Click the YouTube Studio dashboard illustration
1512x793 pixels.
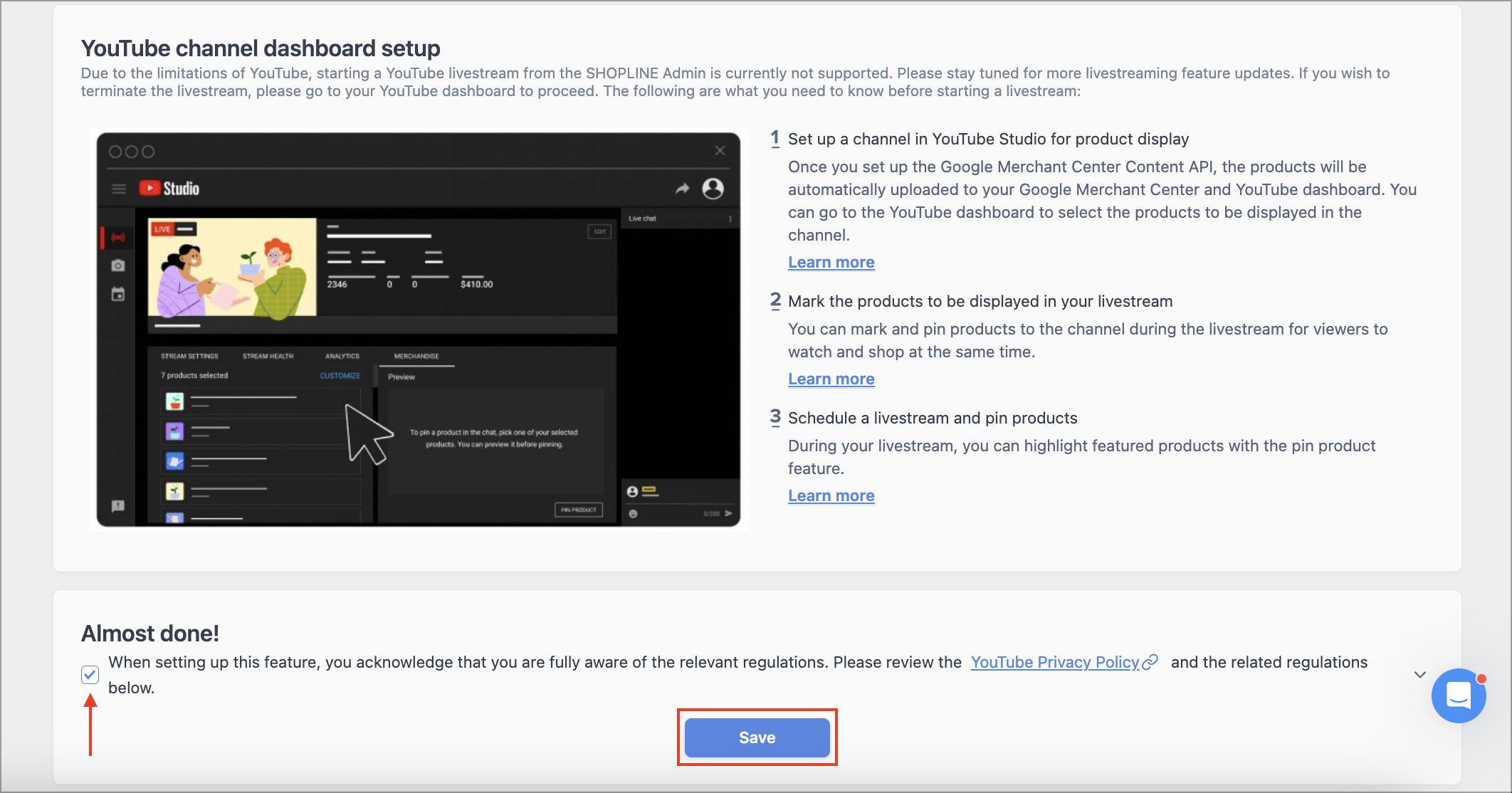tap(419, 329)
